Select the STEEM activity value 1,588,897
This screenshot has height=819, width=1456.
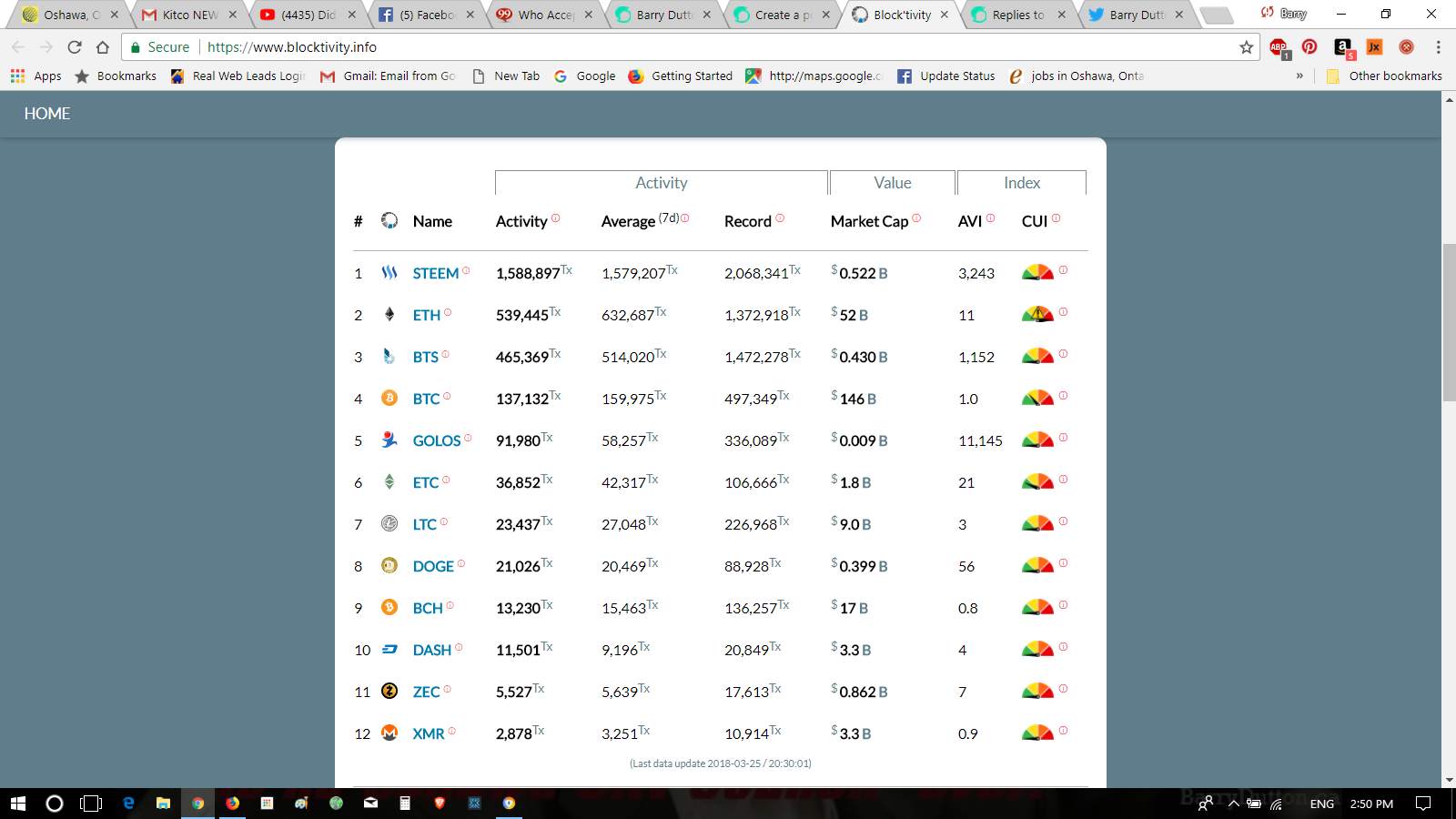coord(528,273)
